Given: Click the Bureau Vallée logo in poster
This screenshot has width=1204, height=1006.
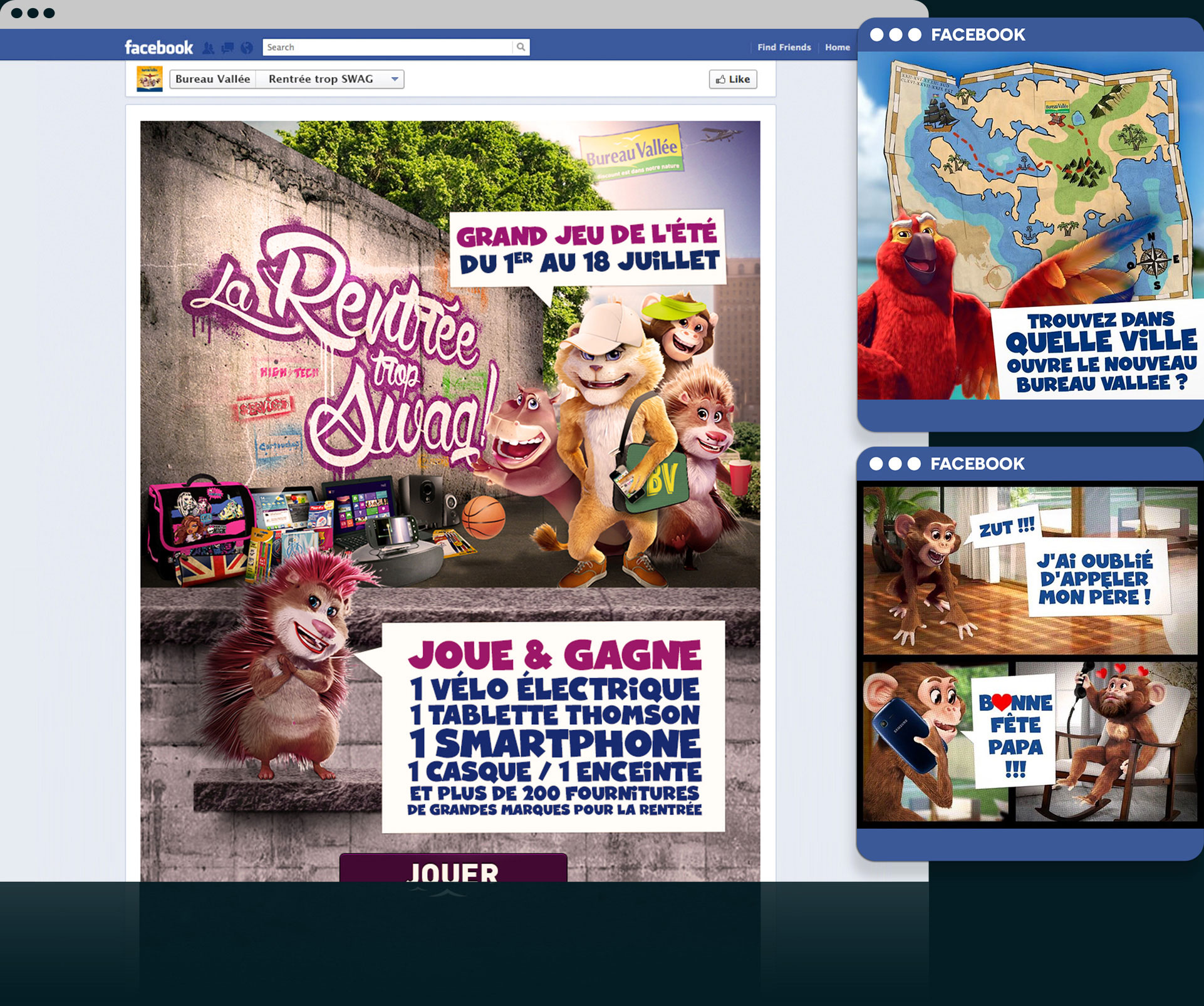Looking at the screenshot, I should coord(631,153).
